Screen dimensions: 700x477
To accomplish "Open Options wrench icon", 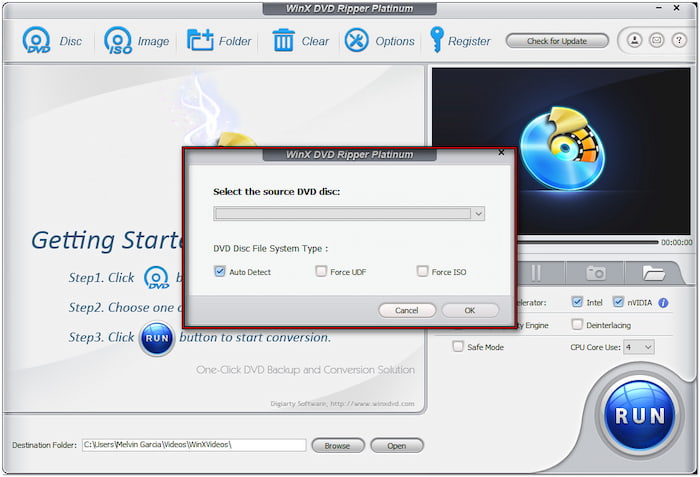I will 356,41.
